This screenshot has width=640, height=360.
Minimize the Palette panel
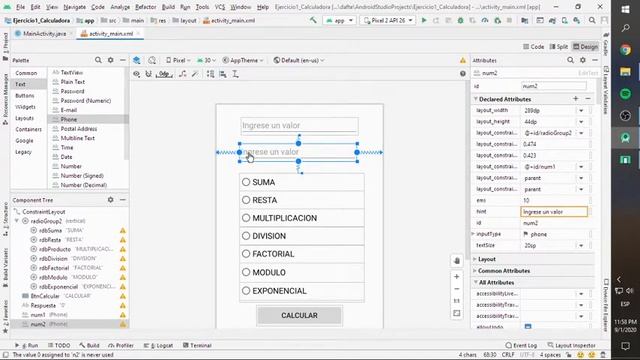(123, 60)
